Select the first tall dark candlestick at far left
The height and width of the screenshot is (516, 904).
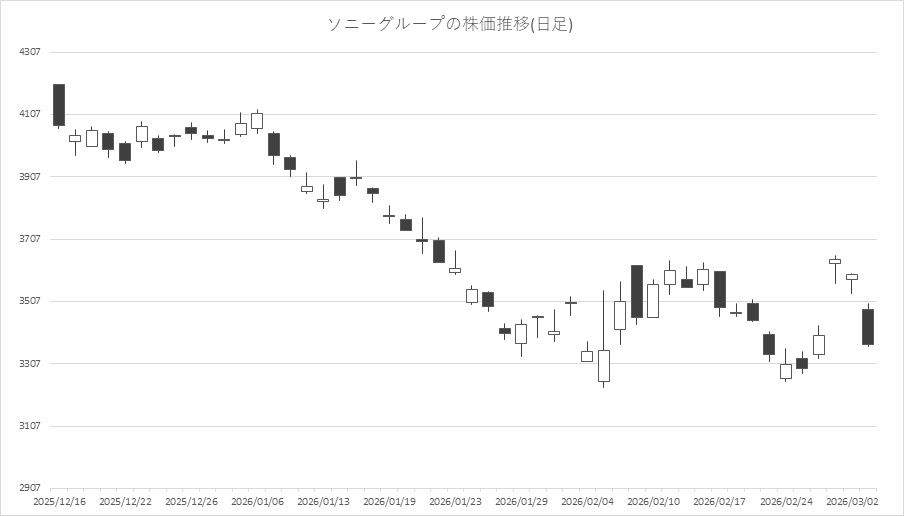click(59, 105)
